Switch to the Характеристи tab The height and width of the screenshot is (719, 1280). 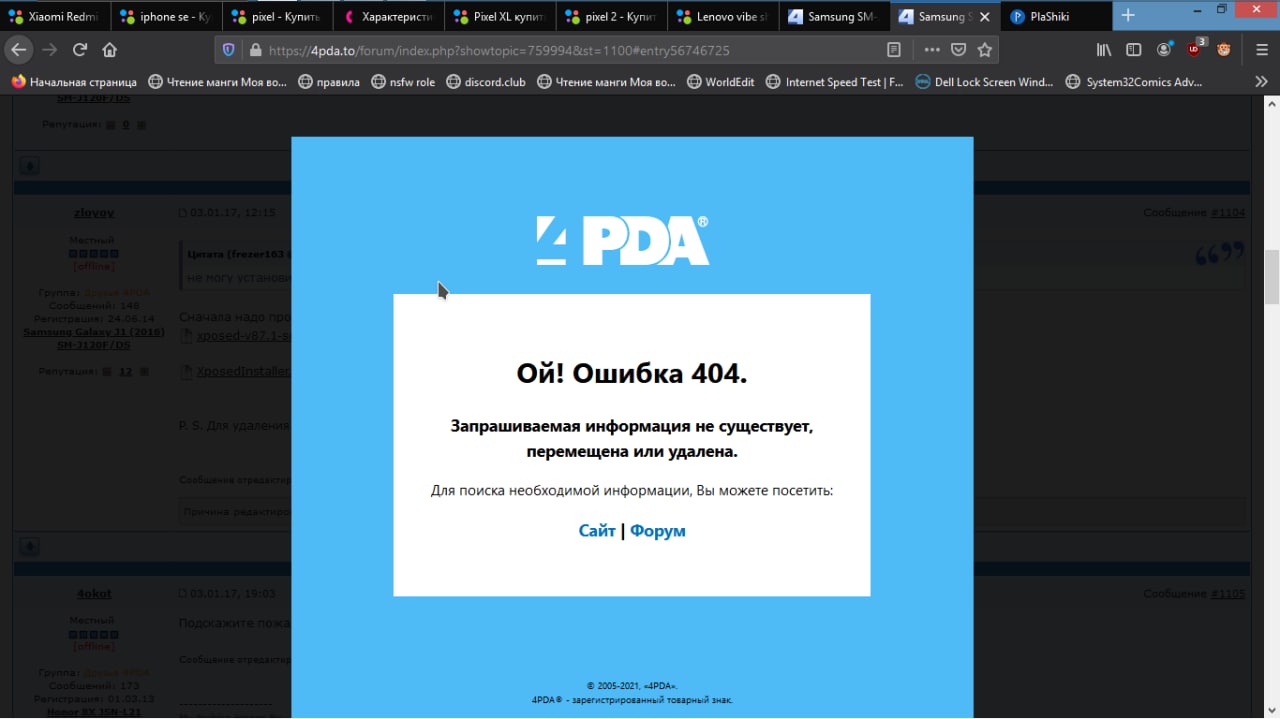(389, 16)
